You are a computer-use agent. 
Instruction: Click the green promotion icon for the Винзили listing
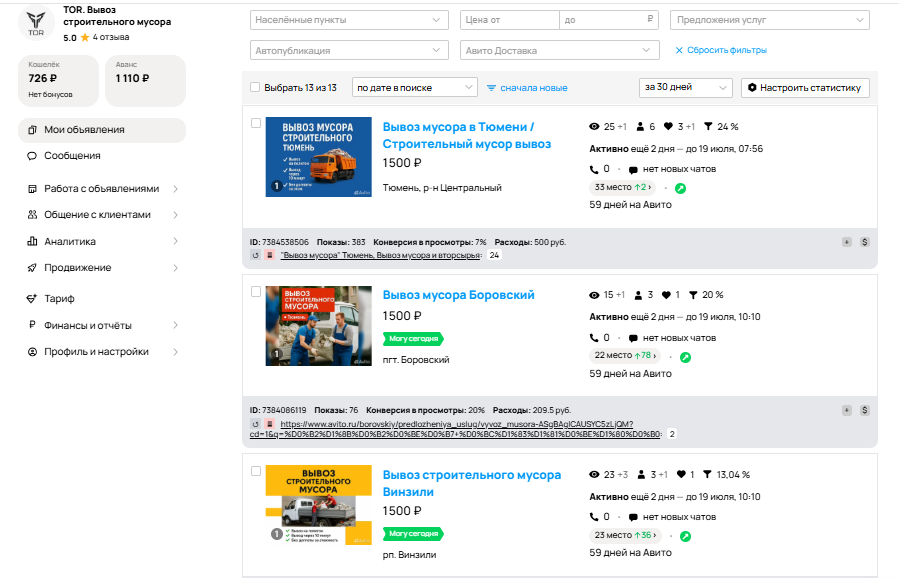click(x=685, y=536)
